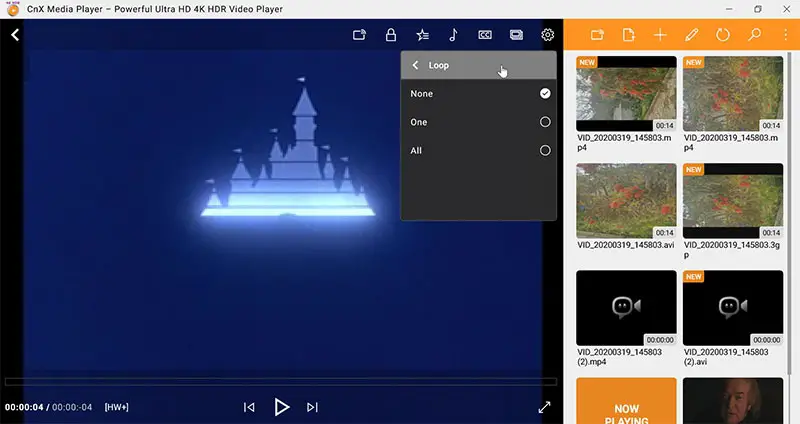Screen dimensions: 800x424
Task: Close the CnX Media Player window
Action: click(787, 9)
